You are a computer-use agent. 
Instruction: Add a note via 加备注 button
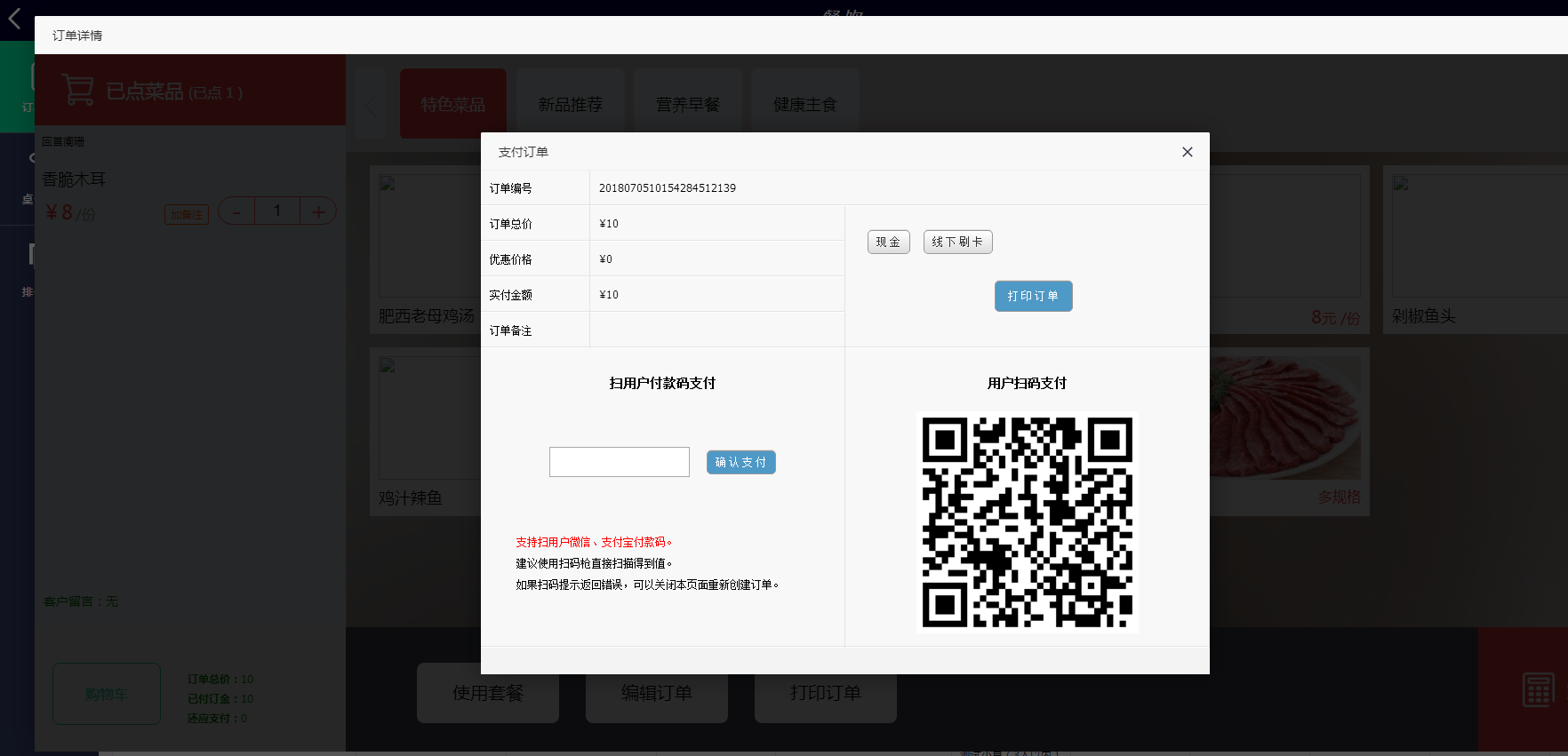pyautogui.click(x=187, y=214)
